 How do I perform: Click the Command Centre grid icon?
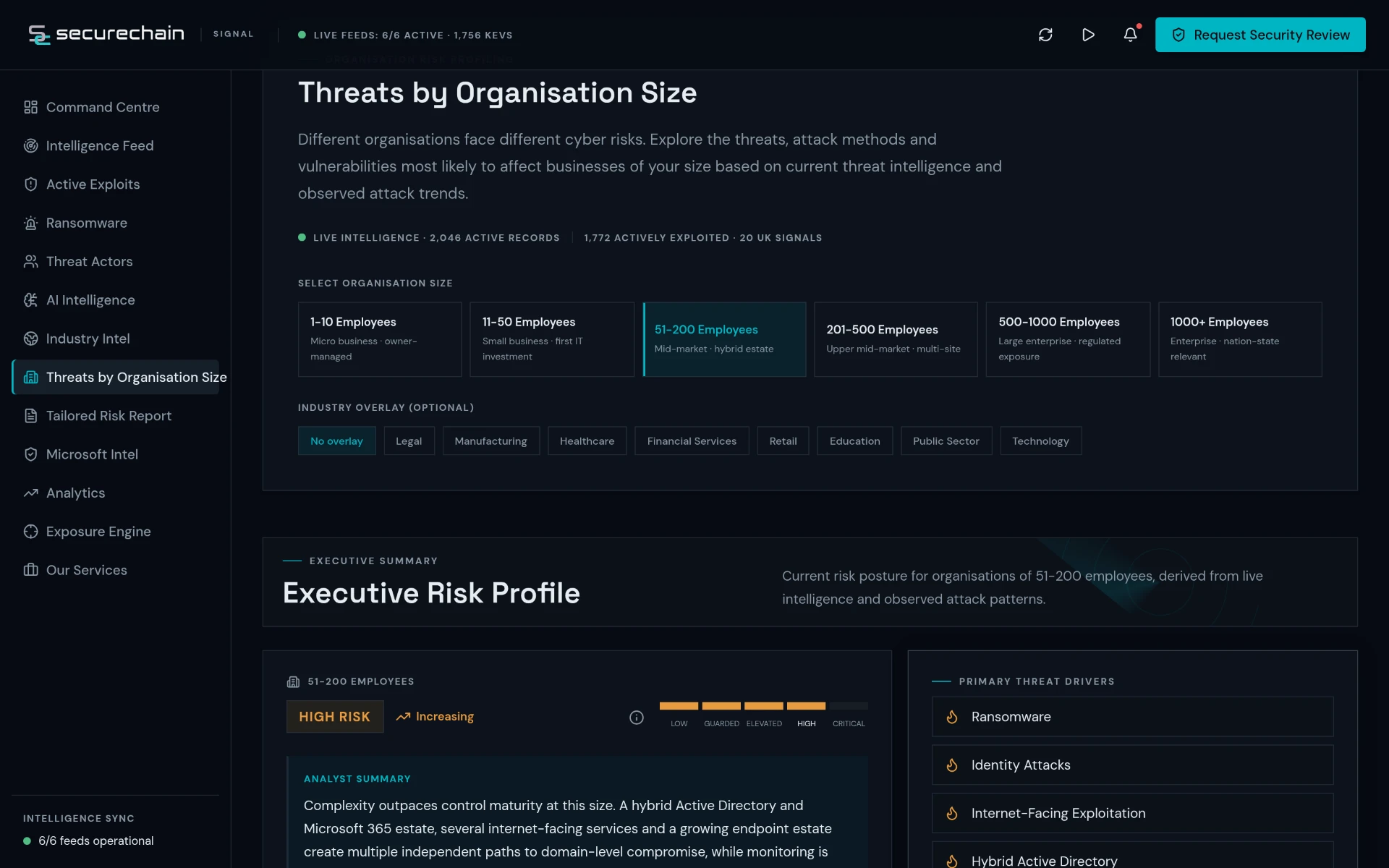coord(30,107)
